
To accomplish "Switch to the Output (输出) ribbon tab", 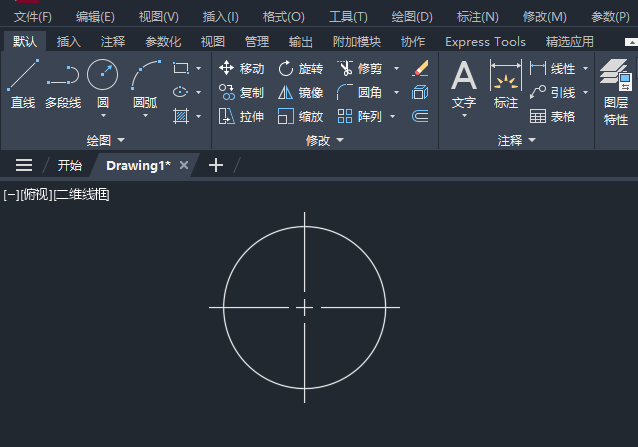I will coord(301,41).
